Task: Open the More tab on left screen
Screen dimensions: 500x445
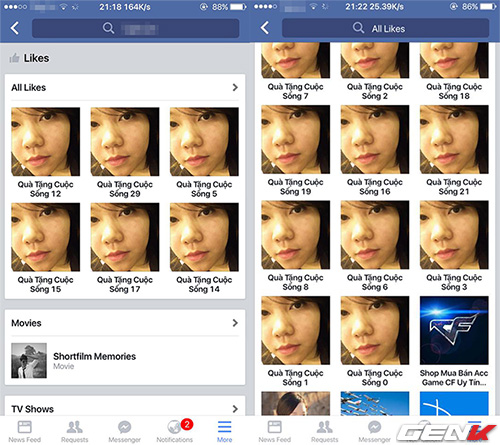Action: tap(225, 431)
